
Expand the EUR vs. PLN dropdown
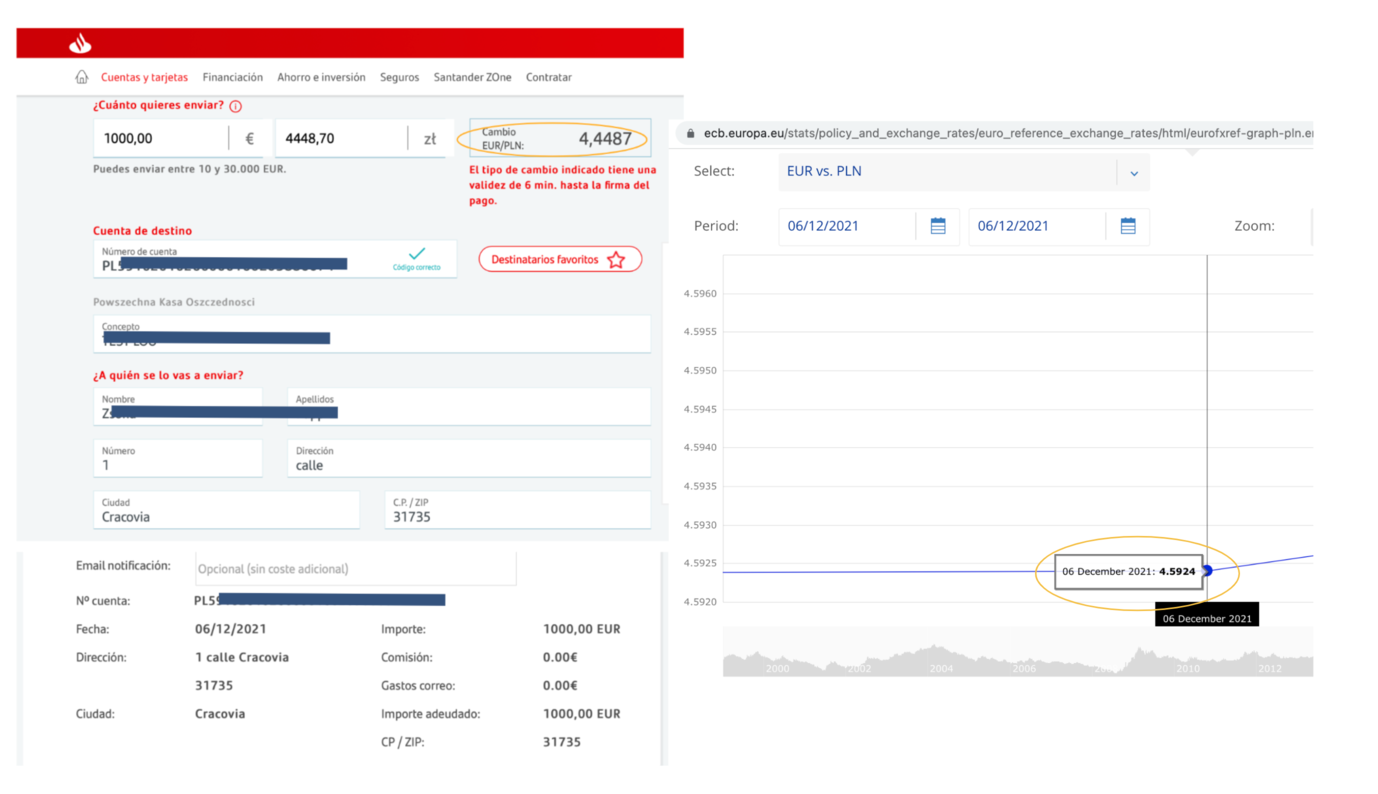(1134, 172)
